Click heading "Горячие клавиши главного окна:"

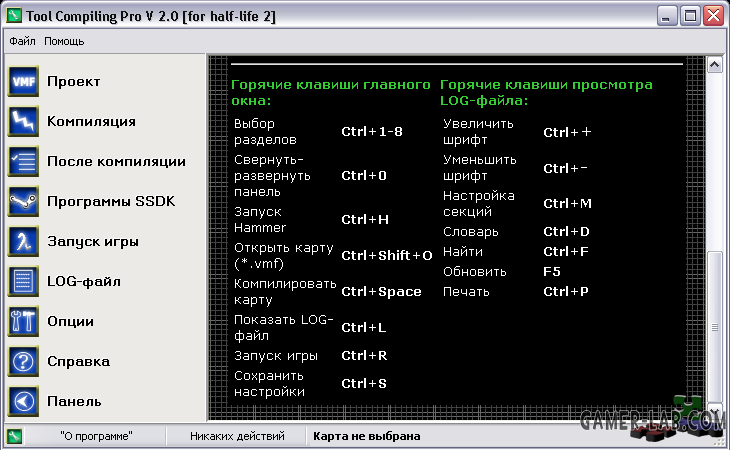pyautogui.click(x=331, y=93)
